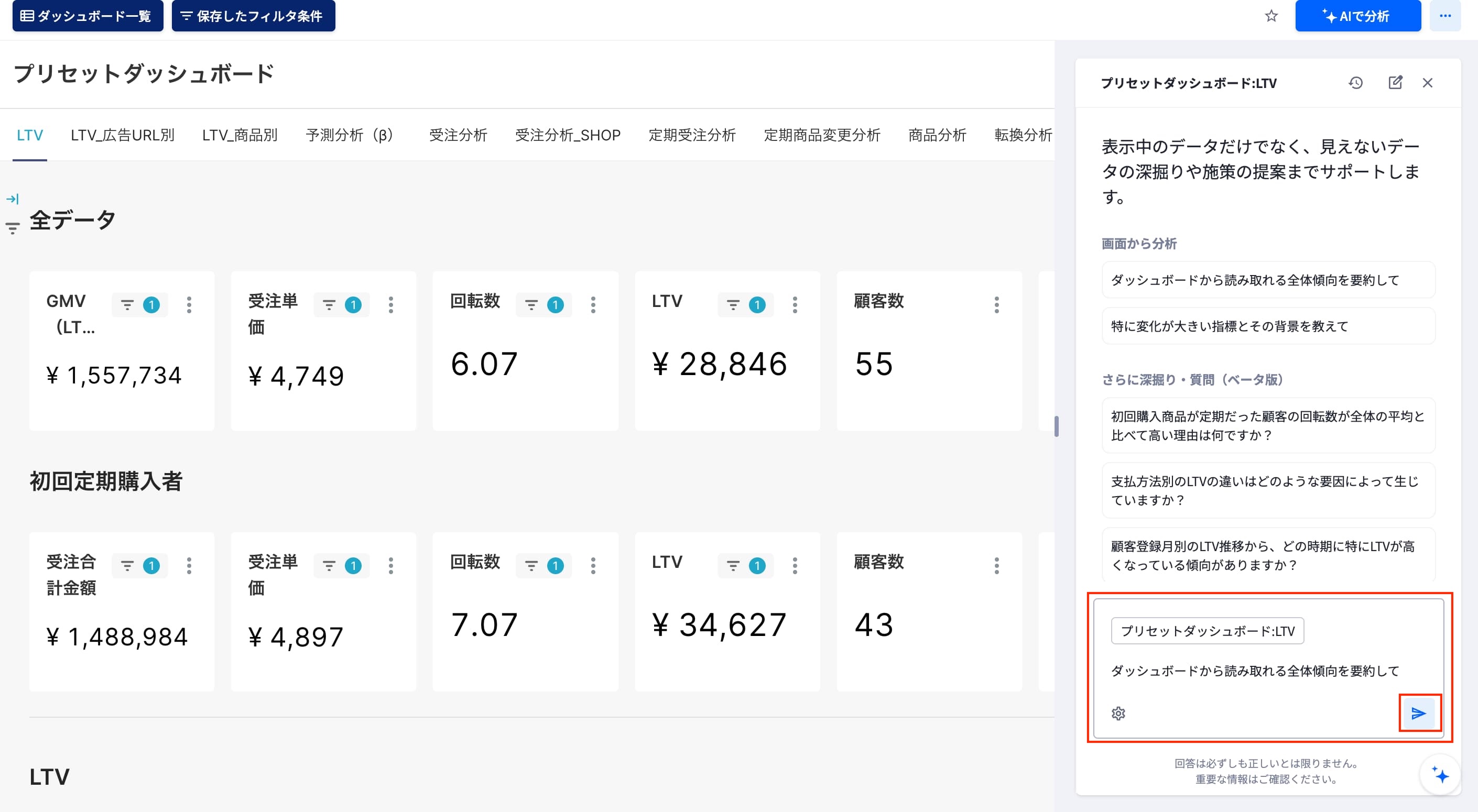Open 受注単価 kebab menu in 全データ
The width and height of the screenshot is (1478, 812).
(391, 304)
